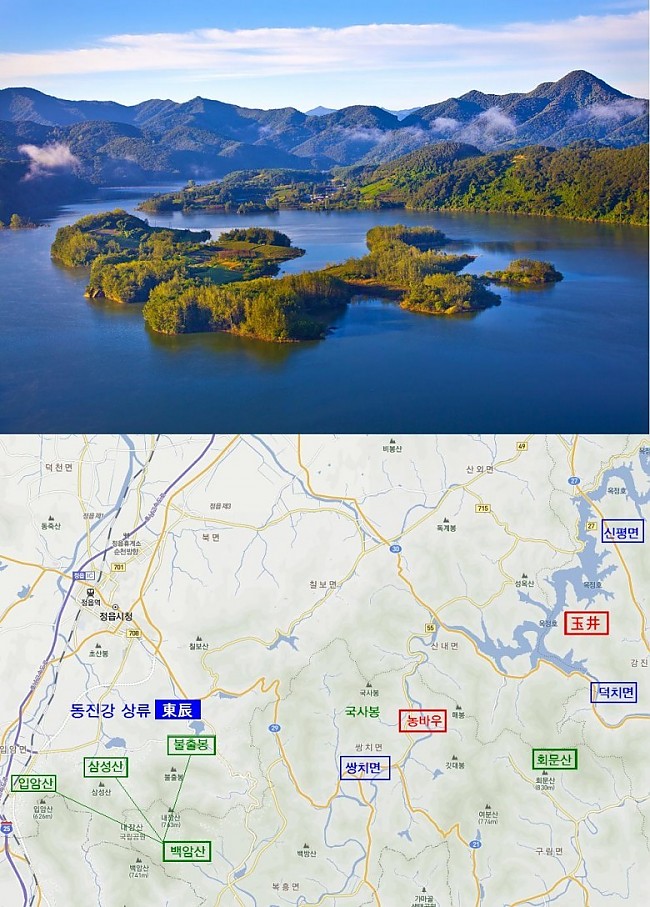Select the 비봉산 mountain peak icon

click(x=392, y=441)
